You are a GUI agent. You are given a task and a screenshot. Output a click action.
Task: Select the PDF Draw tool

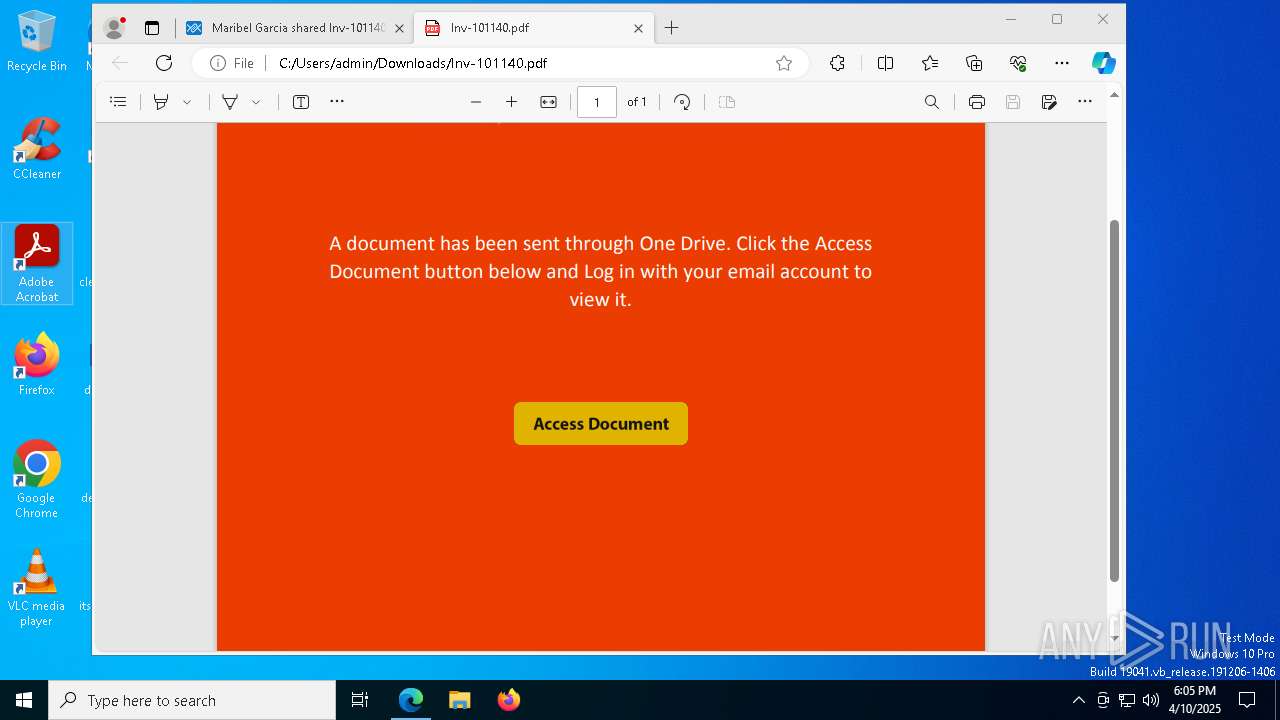click(230, 102)
